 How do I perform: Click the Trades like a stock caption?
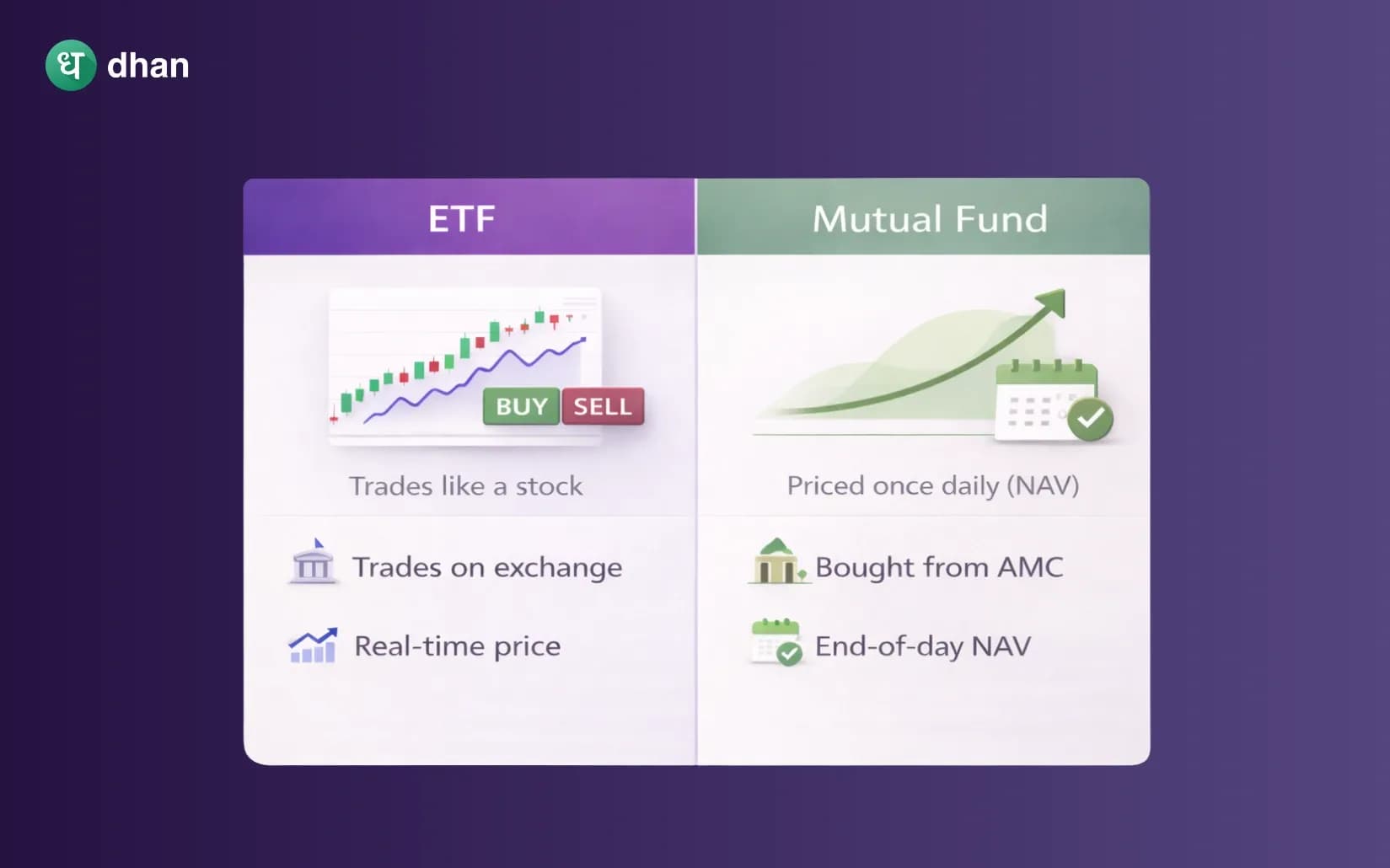(465, 486)
